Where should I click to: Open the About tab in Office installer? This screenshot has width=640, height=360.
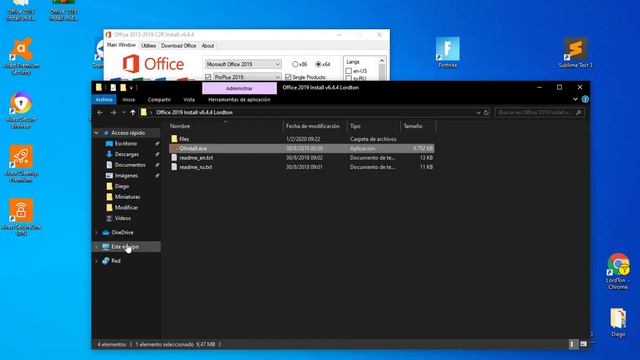[208, 46]
